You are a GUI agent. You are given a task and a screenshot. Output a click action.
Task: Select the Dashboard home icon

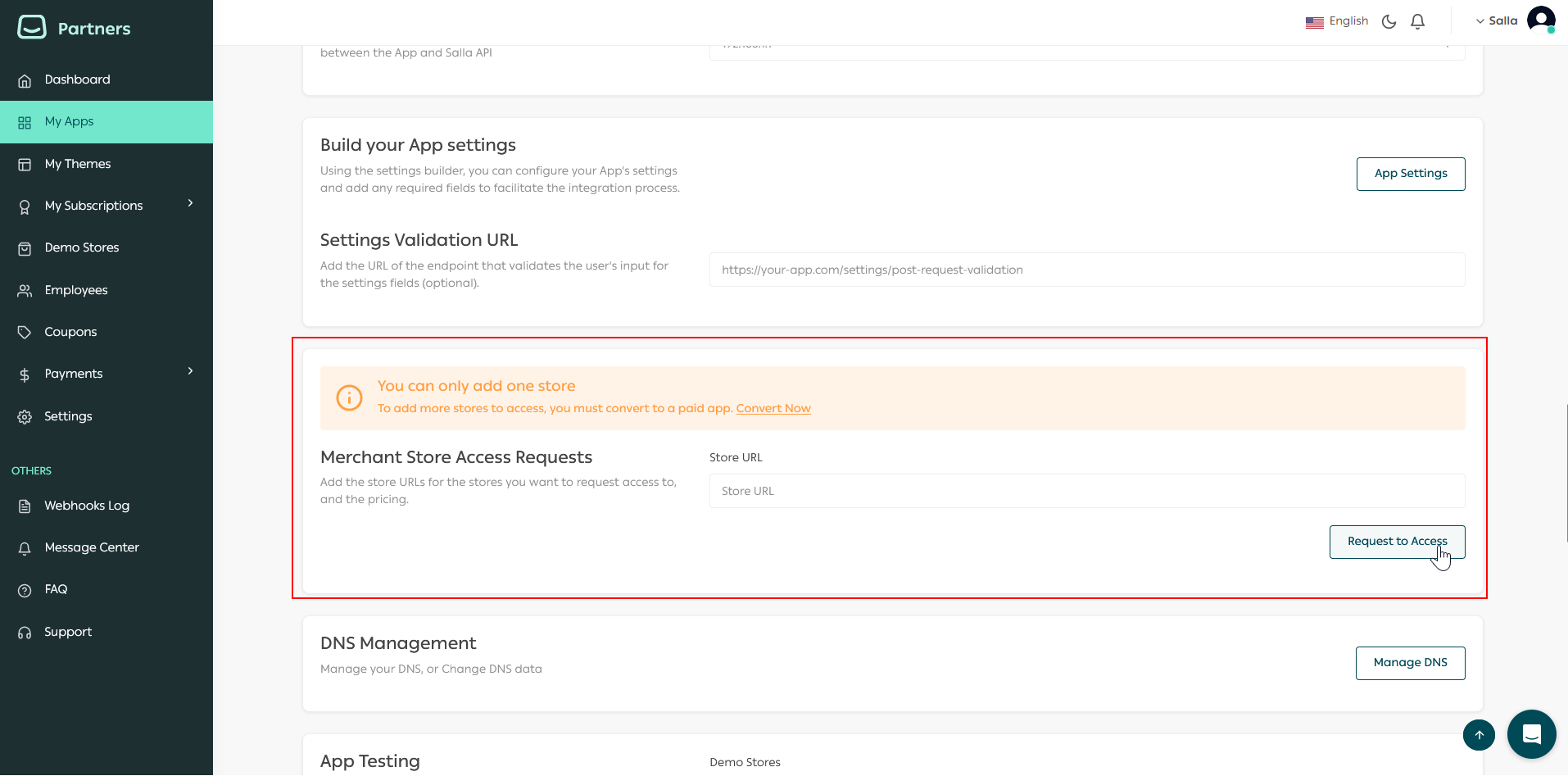pos(25,79)
